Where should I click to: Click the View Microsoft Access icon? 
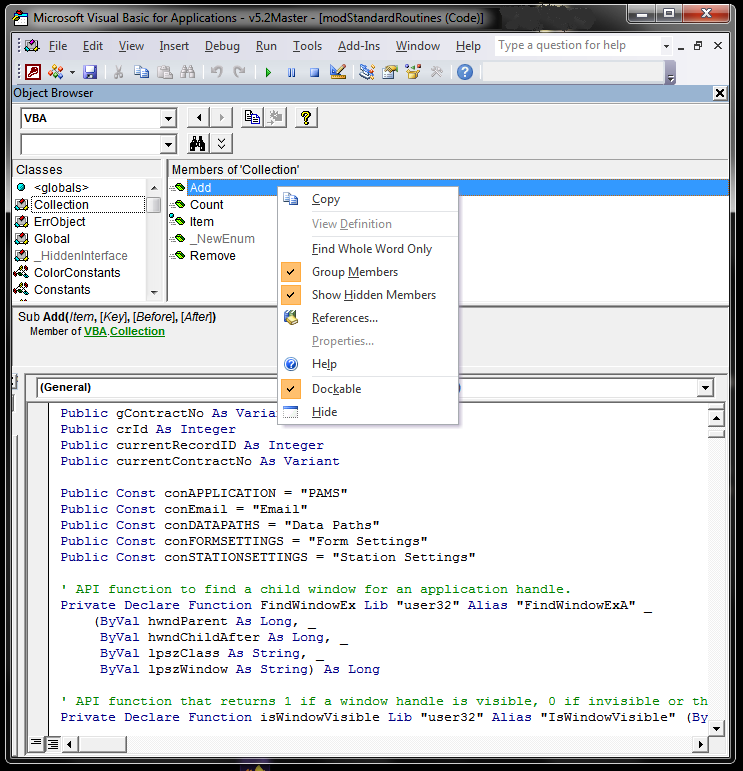point(33,72)
